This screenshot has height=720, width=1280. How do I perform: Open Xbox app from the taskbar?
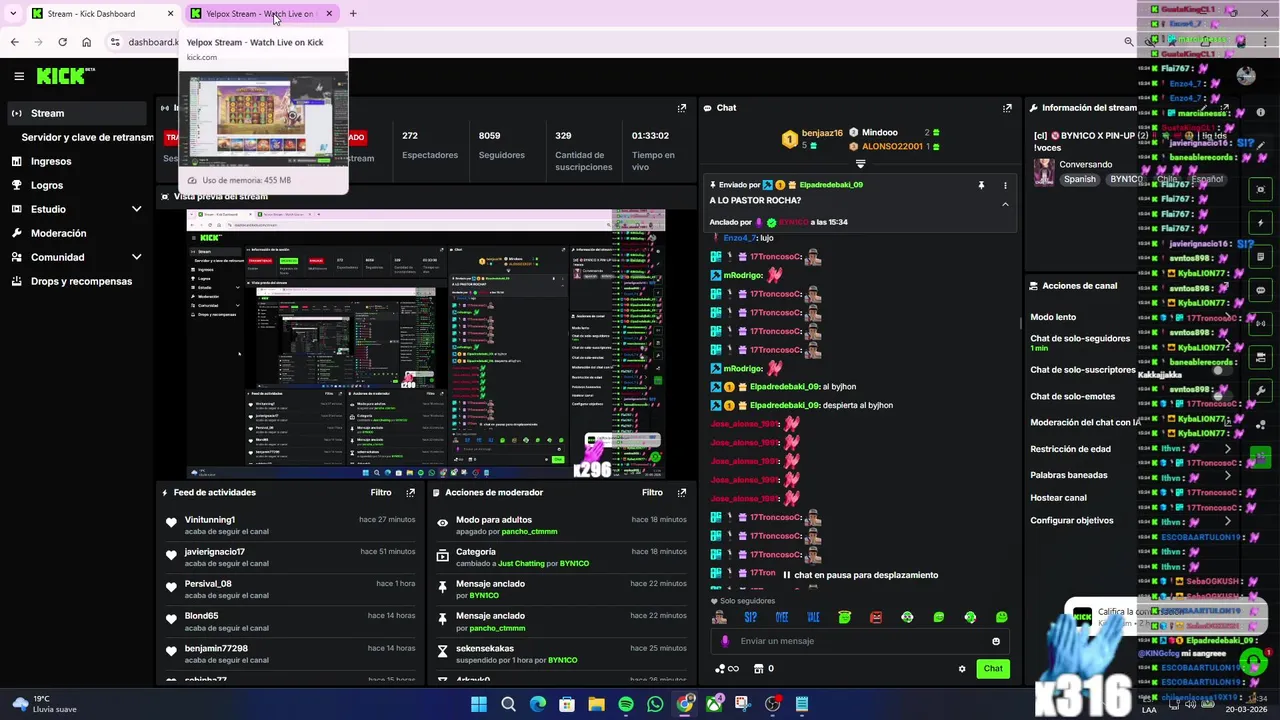714,704
